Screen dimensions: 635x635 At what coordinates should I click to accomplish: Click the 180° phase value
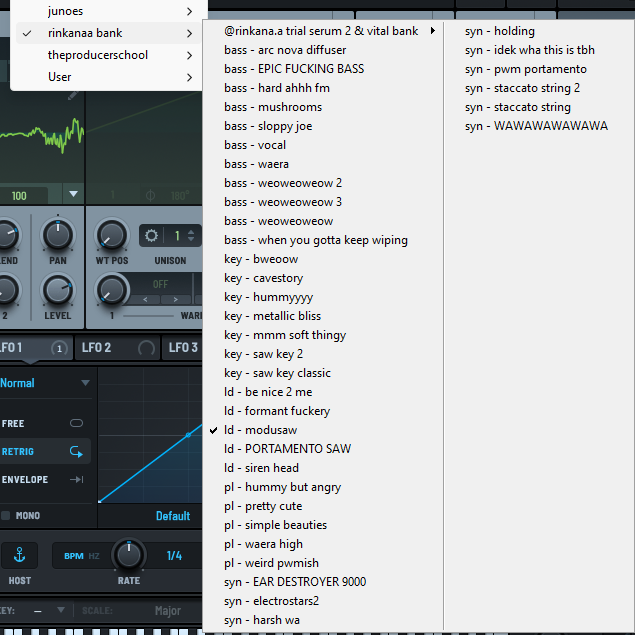click(180, 196)
